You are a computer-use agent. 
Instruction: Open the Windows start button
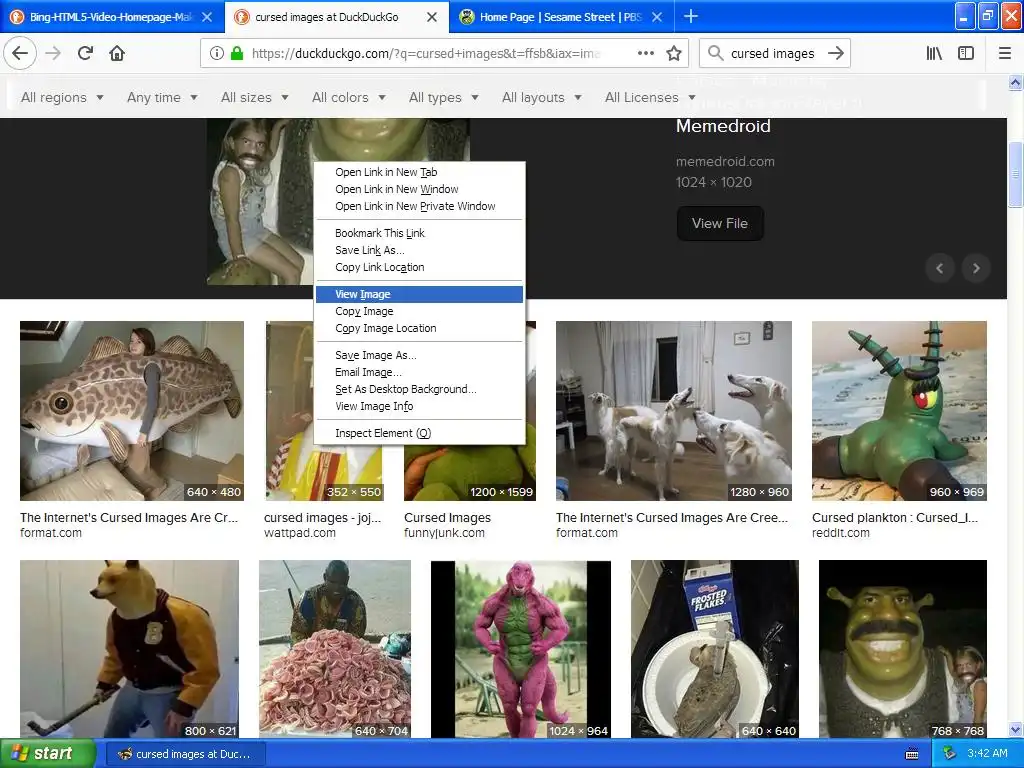(x=47, y=754)
